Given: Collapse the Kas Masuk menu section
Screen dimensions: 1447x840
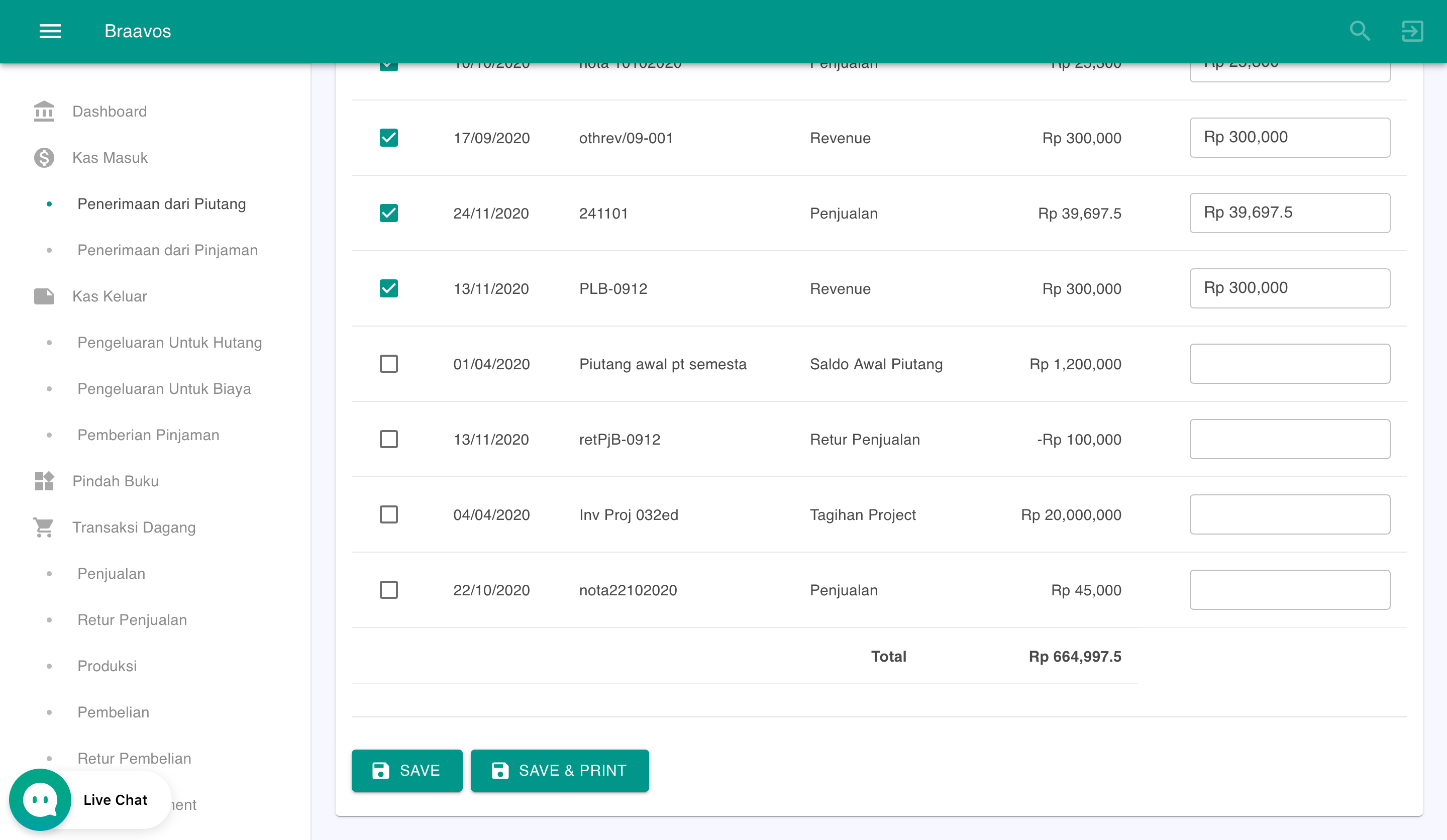Looking at the screenshot, I should (110, 157).
